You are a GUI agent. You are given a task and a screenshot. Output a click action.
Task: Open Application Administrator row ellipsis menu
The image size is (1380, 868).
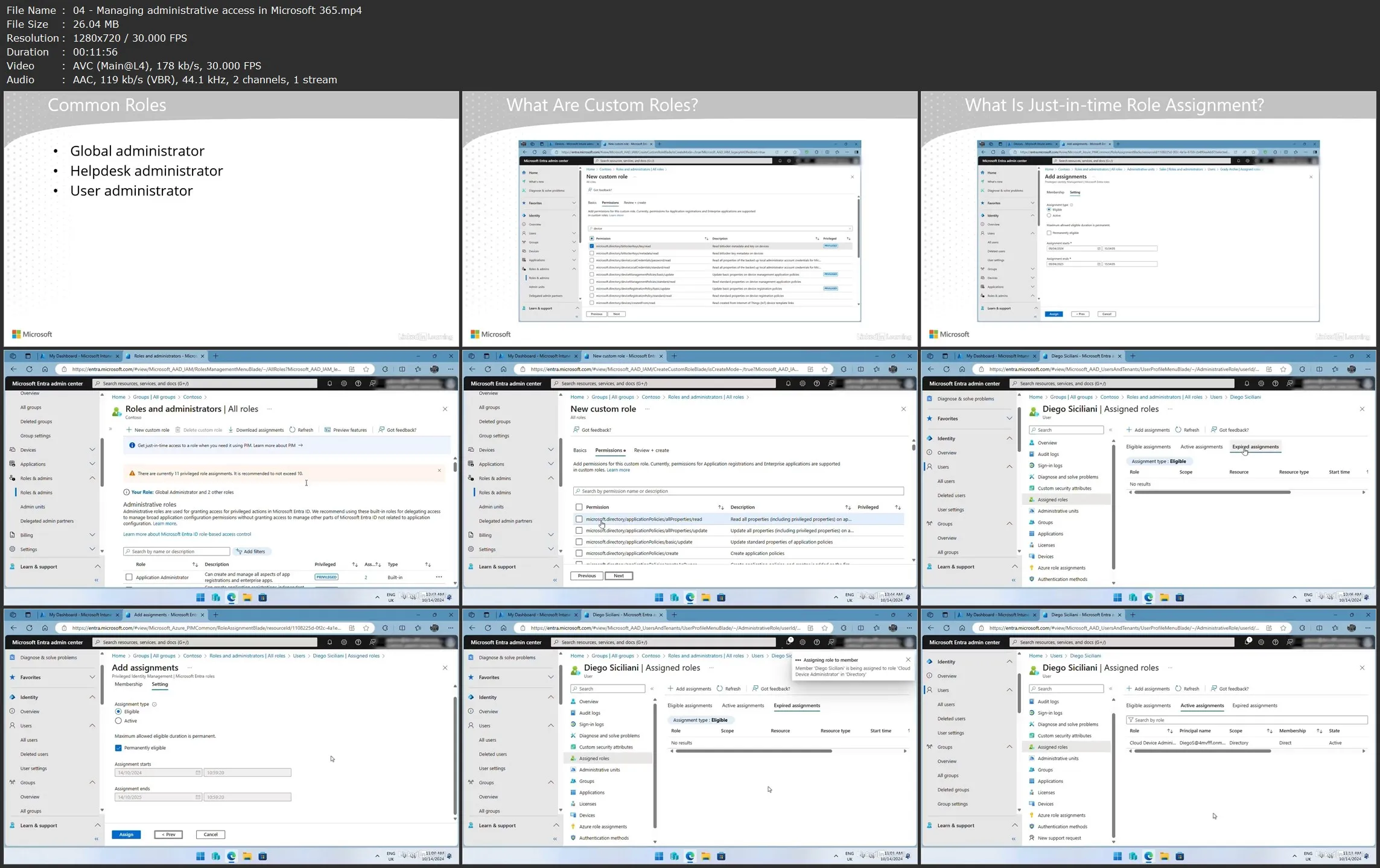[x=439, y=577]
